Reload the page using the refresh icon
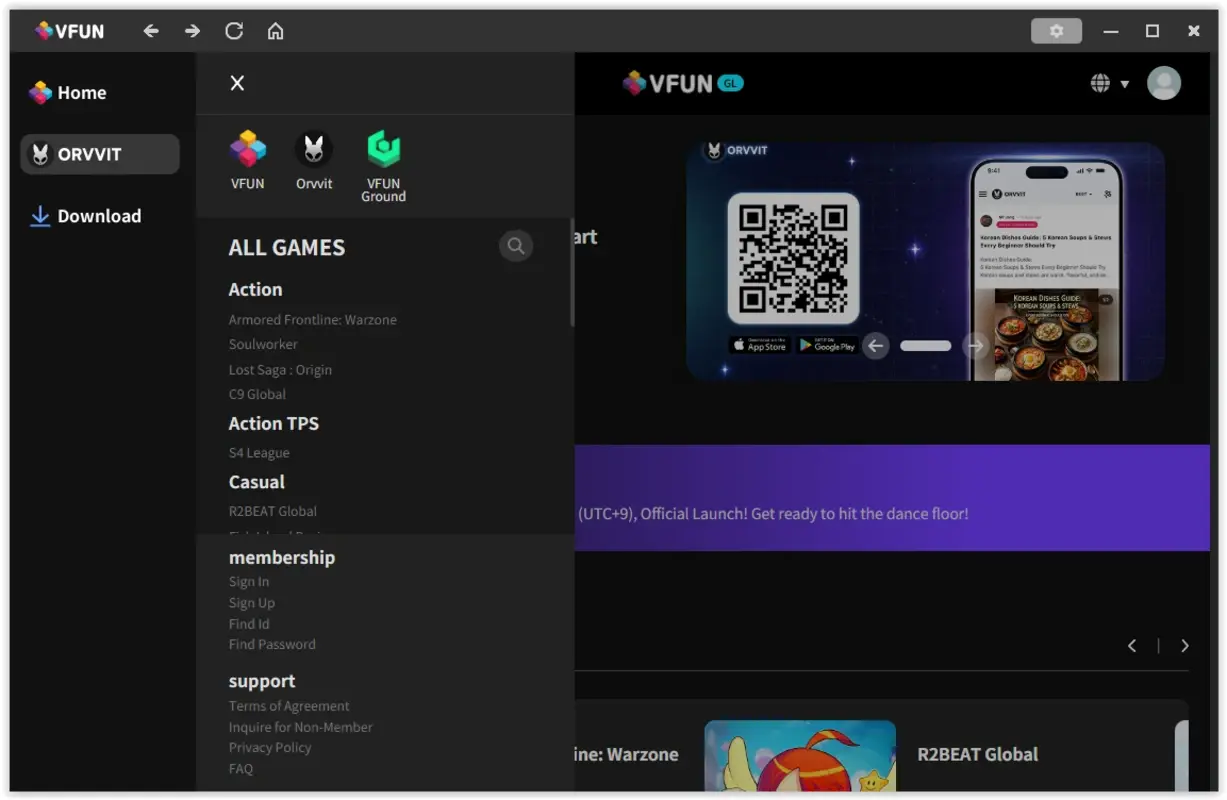The image size is (1227, 800). [233, 31]
